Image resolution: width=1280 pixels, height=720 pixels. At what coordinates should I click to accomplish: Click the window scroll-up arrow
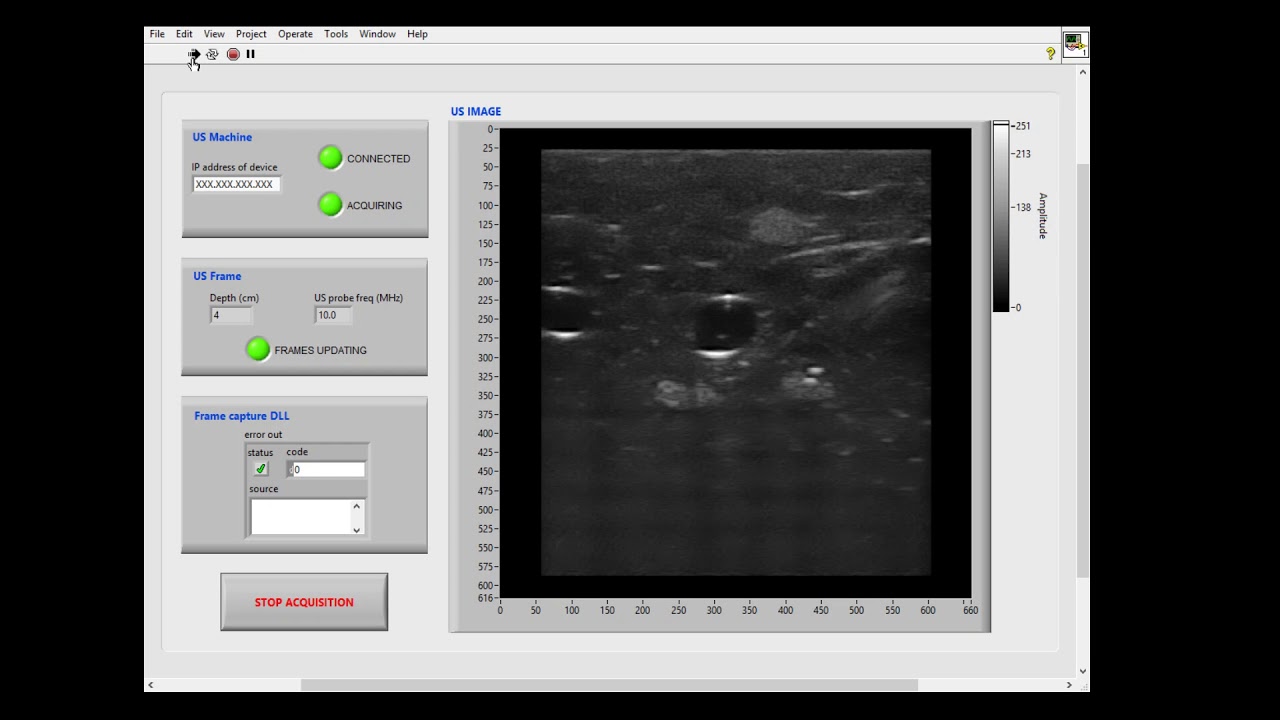1082,73
